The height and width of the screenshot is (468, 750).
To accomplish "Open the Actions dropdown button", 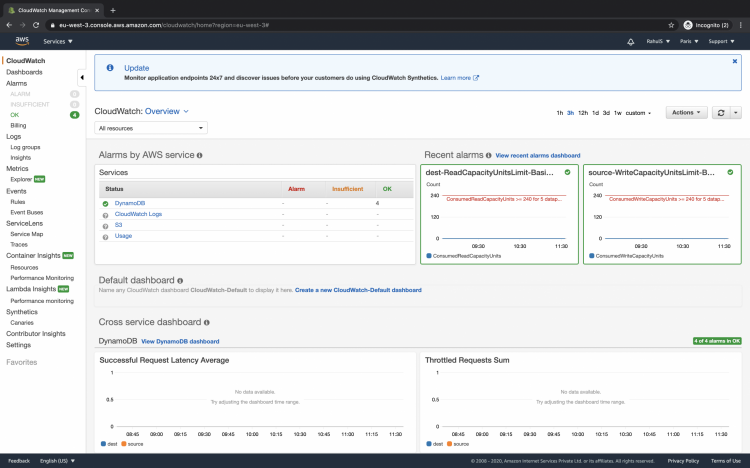I will coord(686,112).
